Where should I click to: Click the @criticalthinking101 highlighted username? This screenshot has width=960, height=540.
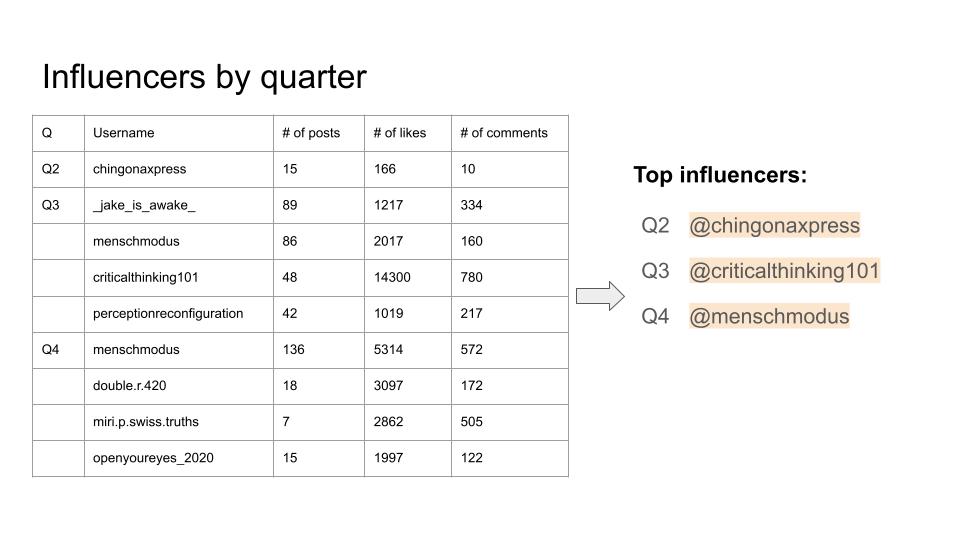(x=784, y=270)
